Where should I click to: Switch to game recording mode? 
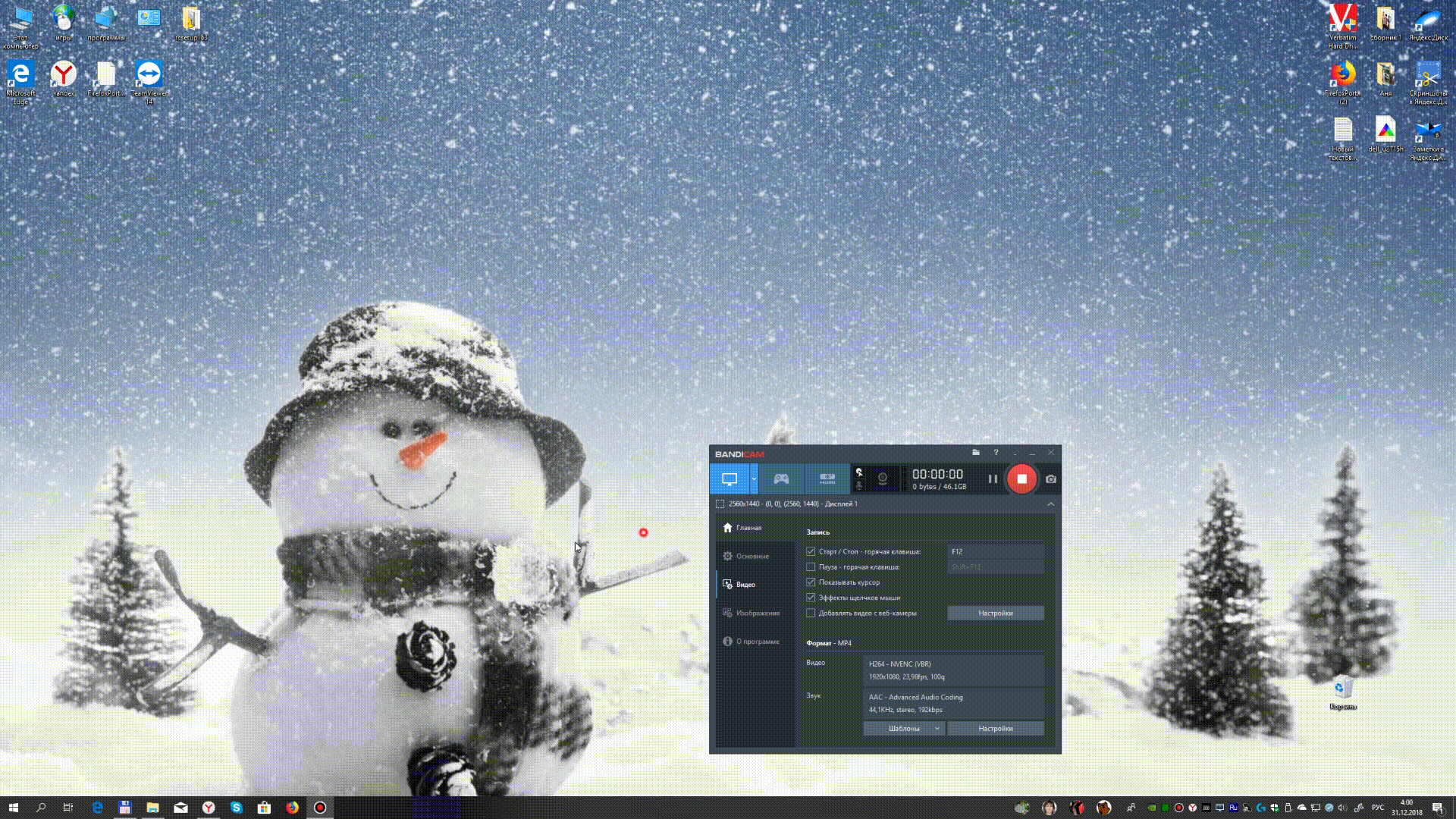tap(781, 479)
